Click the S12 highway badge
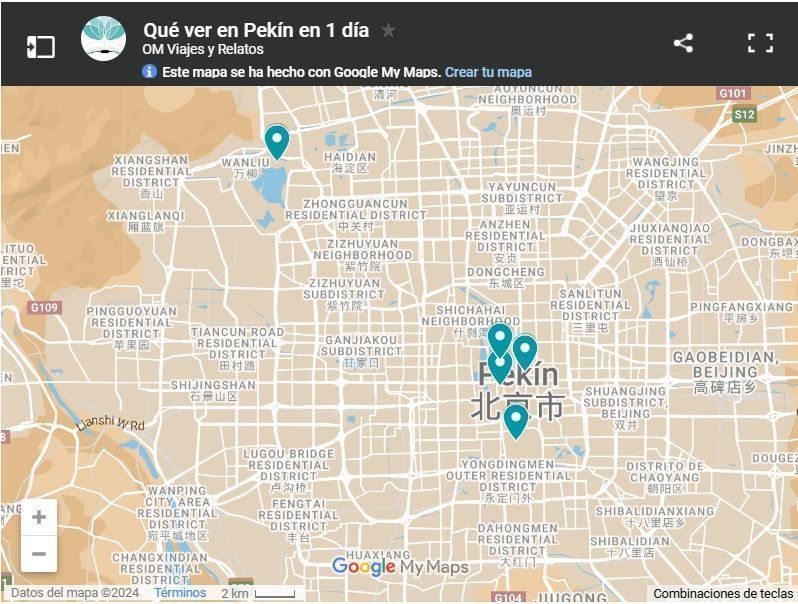 coord(744,114)
